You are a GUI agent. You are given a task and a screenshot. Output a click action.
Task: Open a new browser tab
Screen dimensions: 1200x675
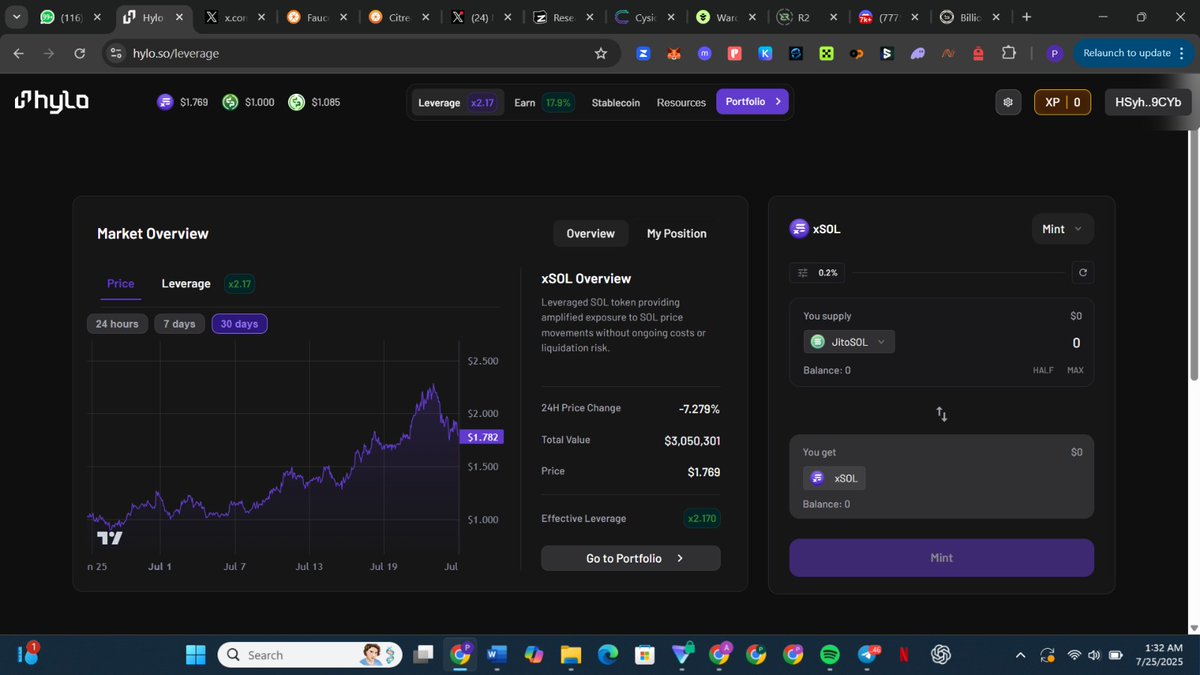coord(1026,17)
